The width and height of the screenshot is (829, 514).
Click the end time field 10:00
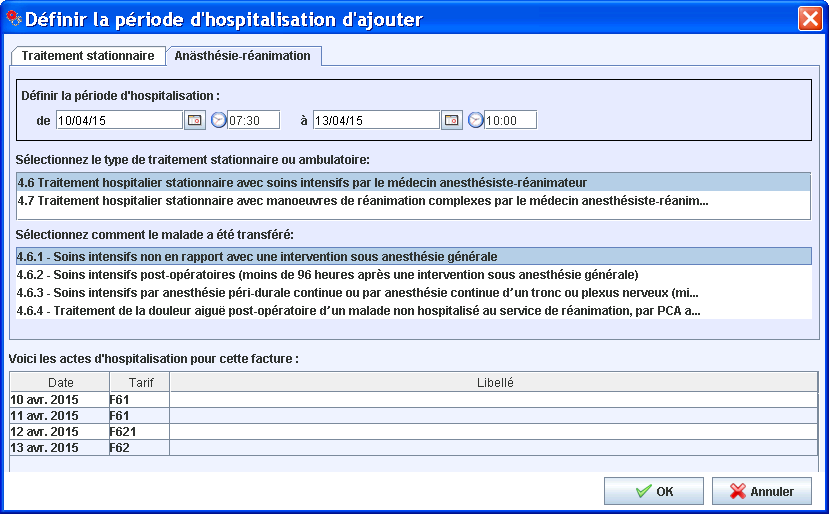pos(510,120)
